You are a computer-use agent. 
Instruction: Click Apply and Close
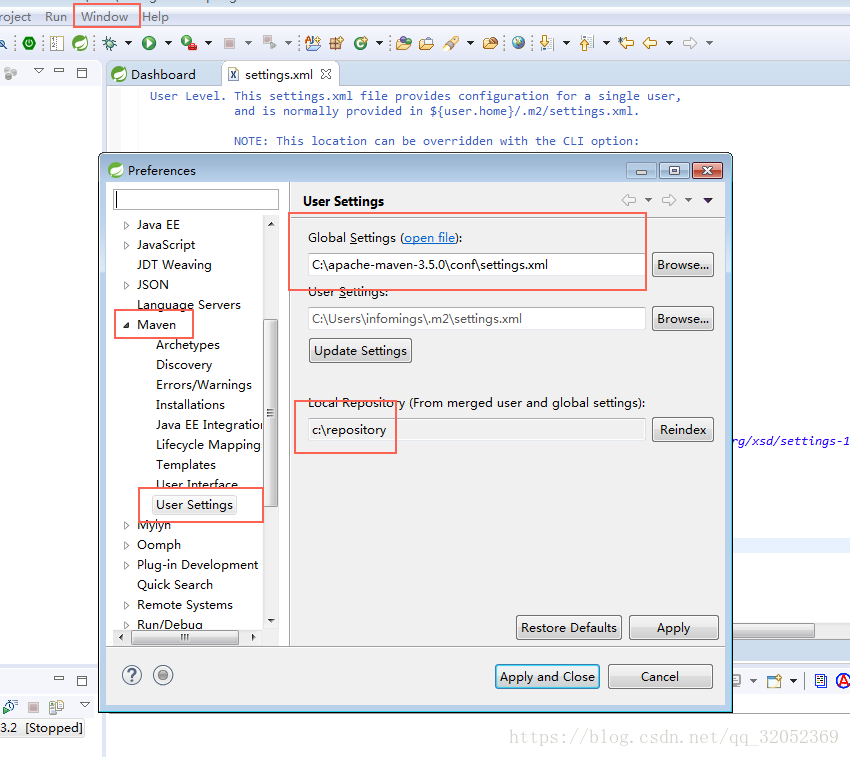547,677
